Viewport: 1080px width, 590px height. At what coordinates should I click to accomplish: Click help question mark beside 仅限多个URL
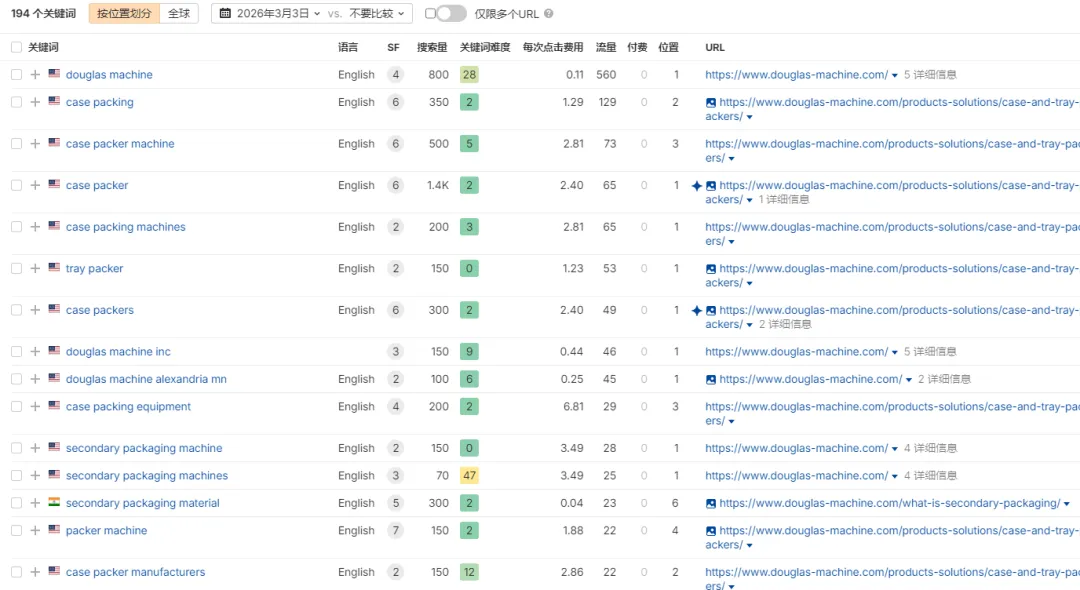click(548, 13)
